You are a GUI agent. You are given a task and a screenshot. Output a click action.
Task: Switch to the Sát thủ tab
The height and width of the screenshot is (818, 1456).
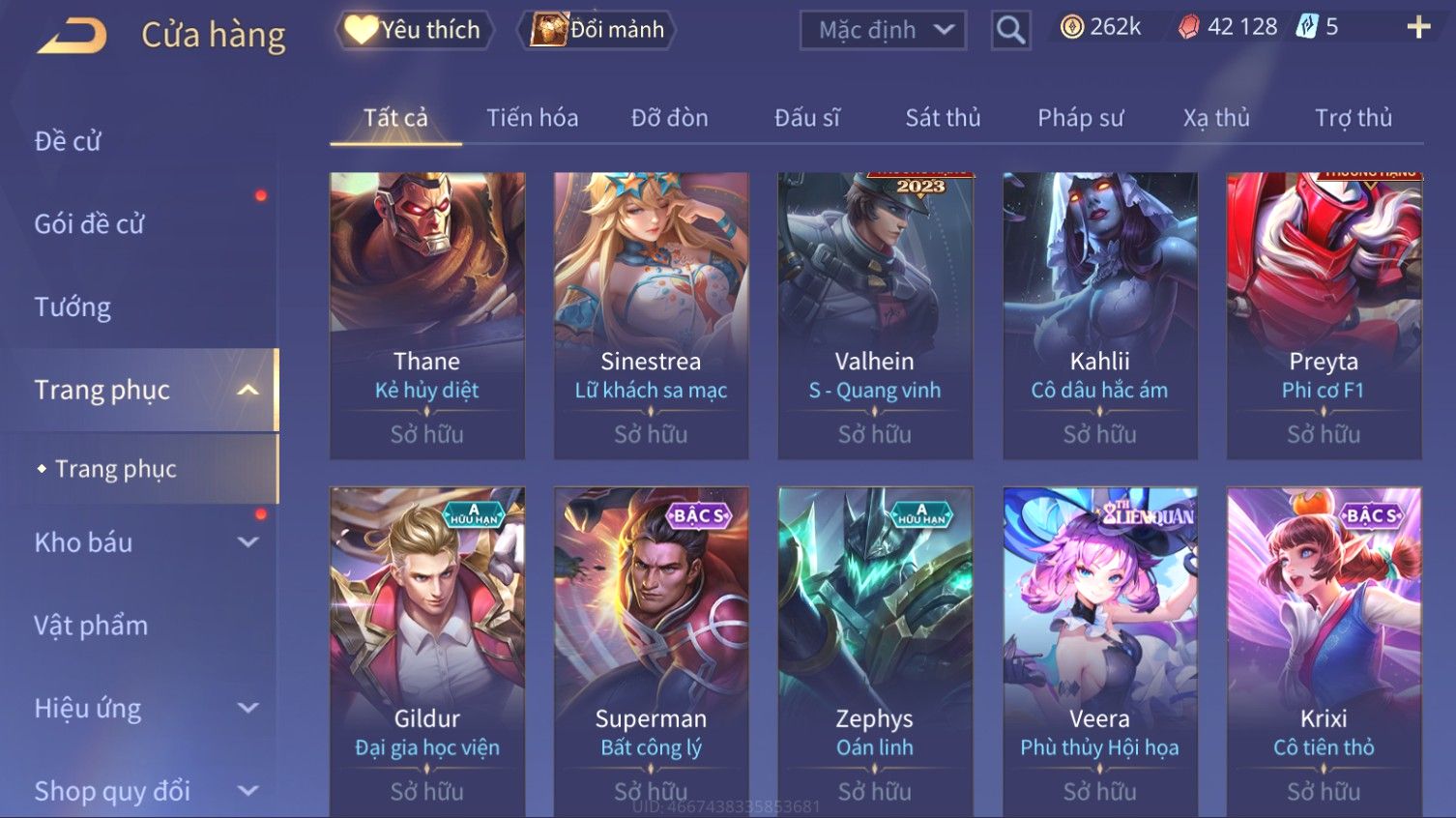(943, 118)
